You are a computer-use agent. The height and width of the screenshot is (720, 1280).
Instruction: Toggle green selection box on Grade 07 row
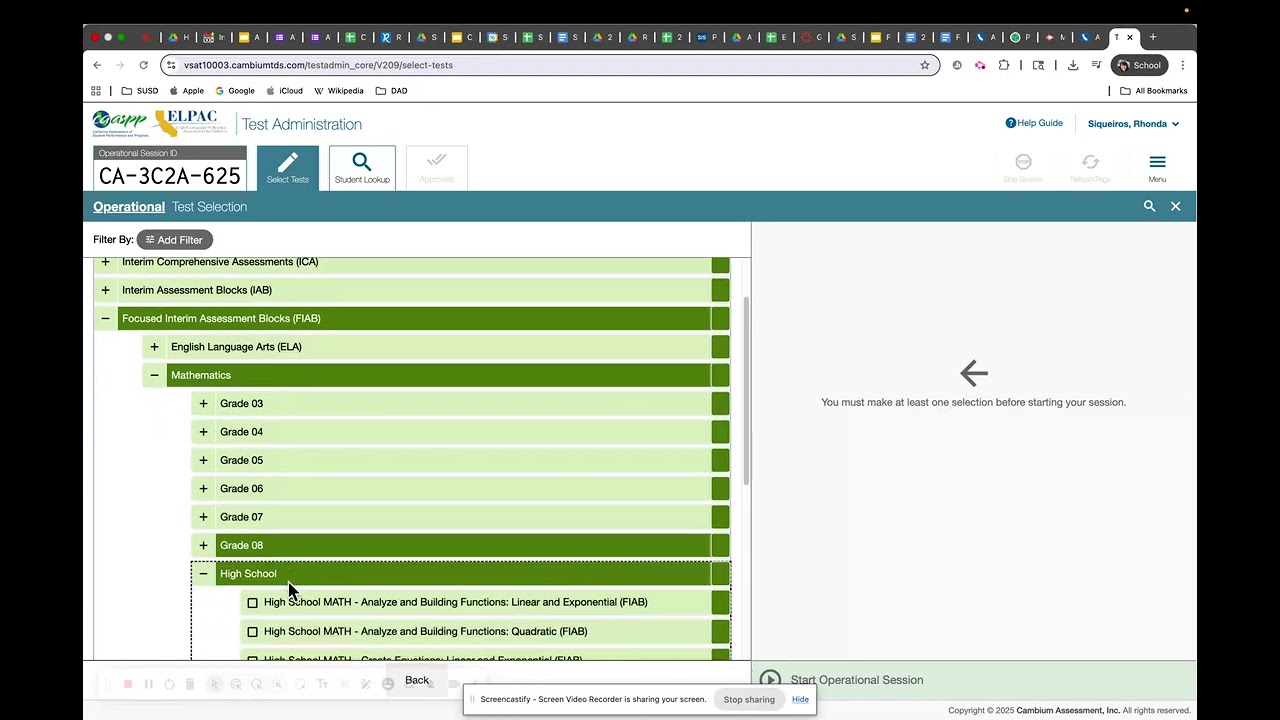click(x=720, y=517)
